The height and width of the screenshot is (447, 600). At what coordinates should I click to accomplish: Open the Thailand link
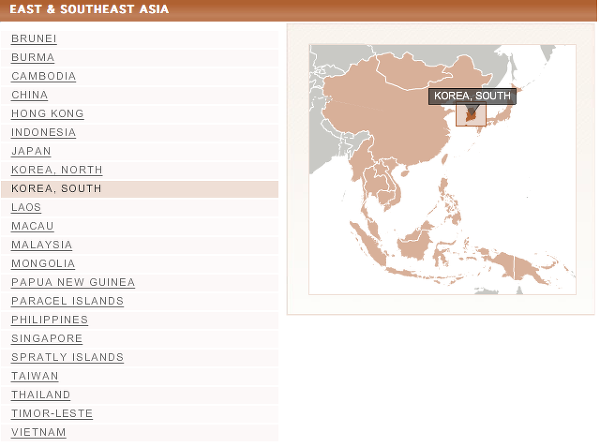41,395
